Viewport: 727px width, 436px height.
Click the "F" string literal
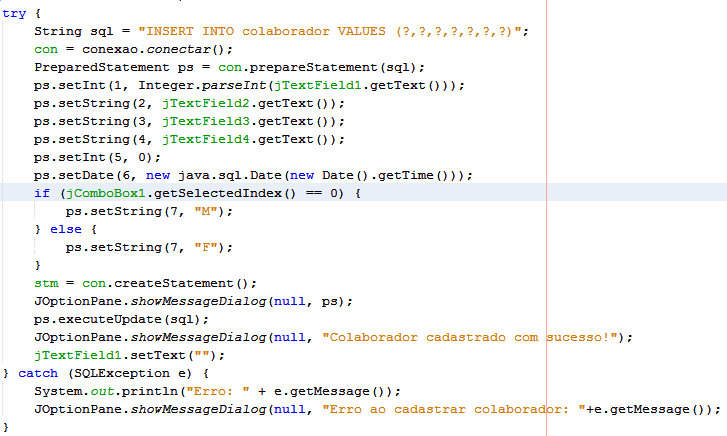click(x=206, y=248)
